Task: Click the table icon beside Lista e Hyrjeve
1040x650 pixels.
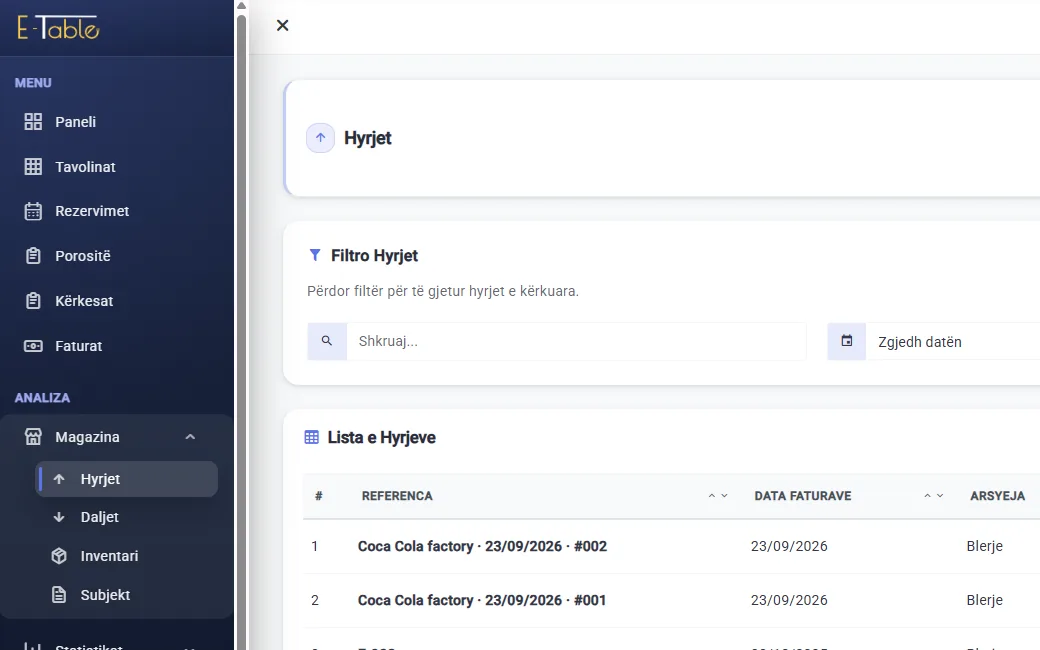Action: [312, 437]
